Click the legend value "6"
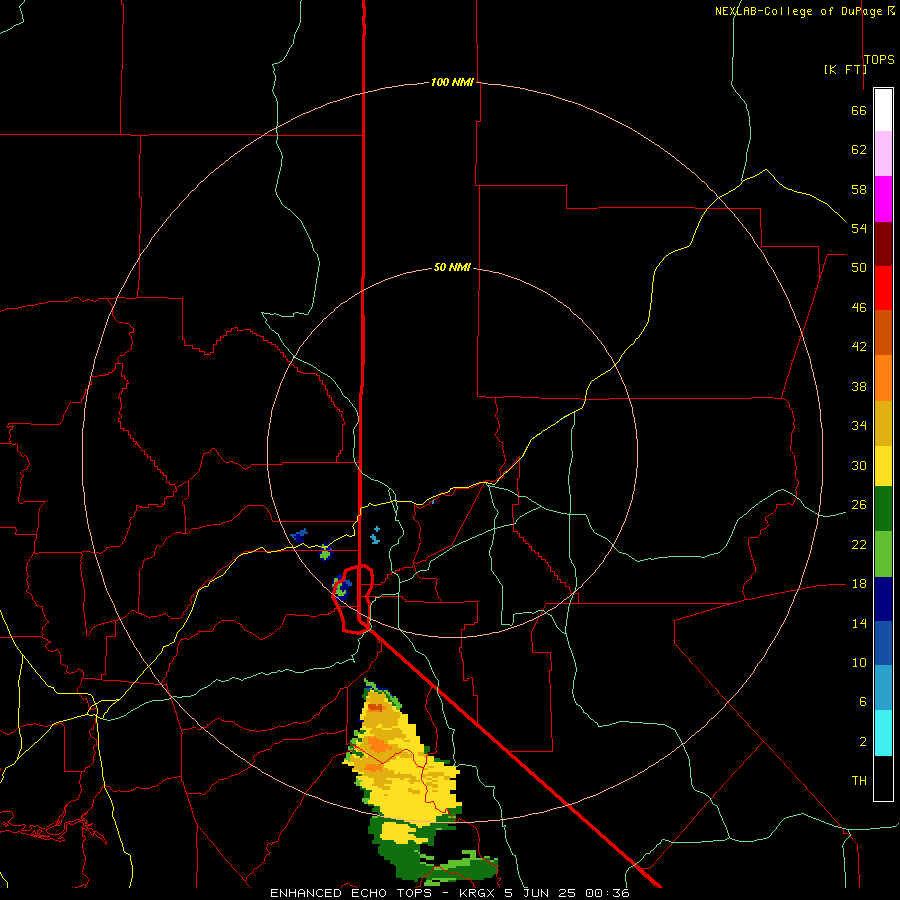The height and width of the screenshot is (900, 900). (x=862, y=701)
